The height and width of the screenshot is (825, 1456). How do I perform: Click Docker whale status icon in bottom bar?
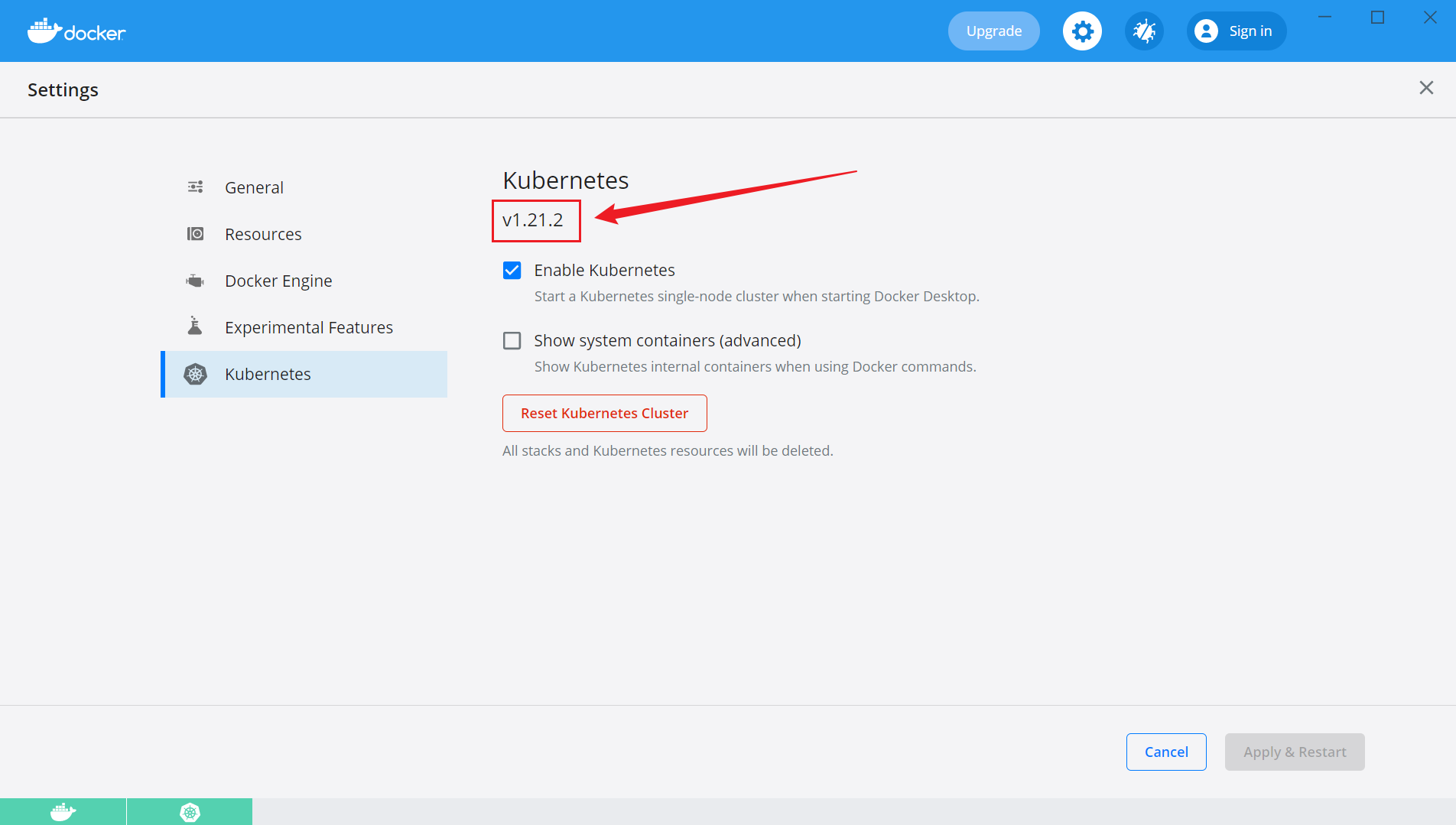click(x=63, y=812)
